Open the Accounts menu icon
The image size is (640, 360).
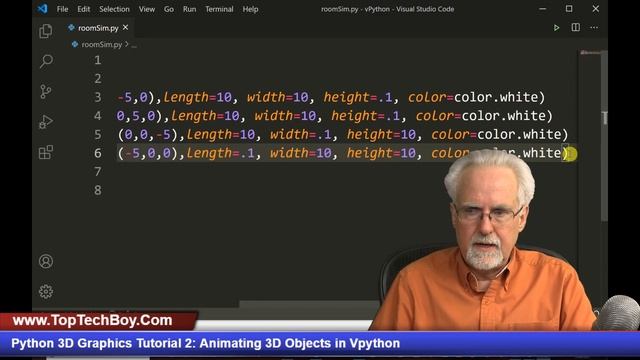46,261
